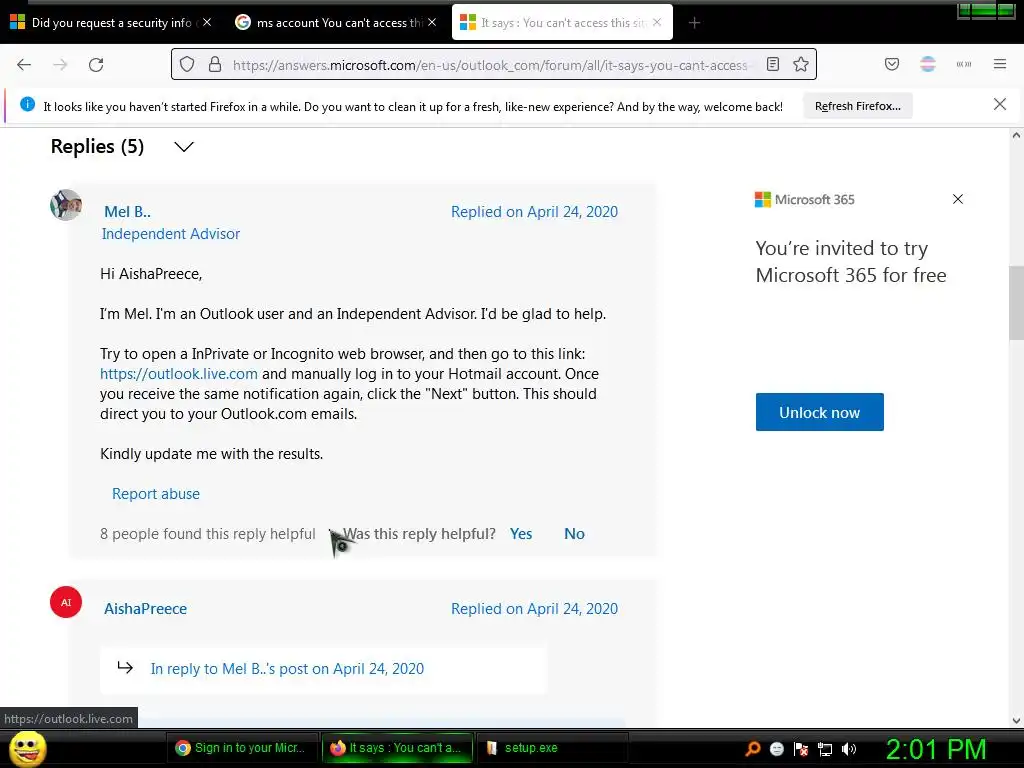The width and height of the screenshot is (1024, 768).
Task: Open the smiley face start button
Action: 27,748
